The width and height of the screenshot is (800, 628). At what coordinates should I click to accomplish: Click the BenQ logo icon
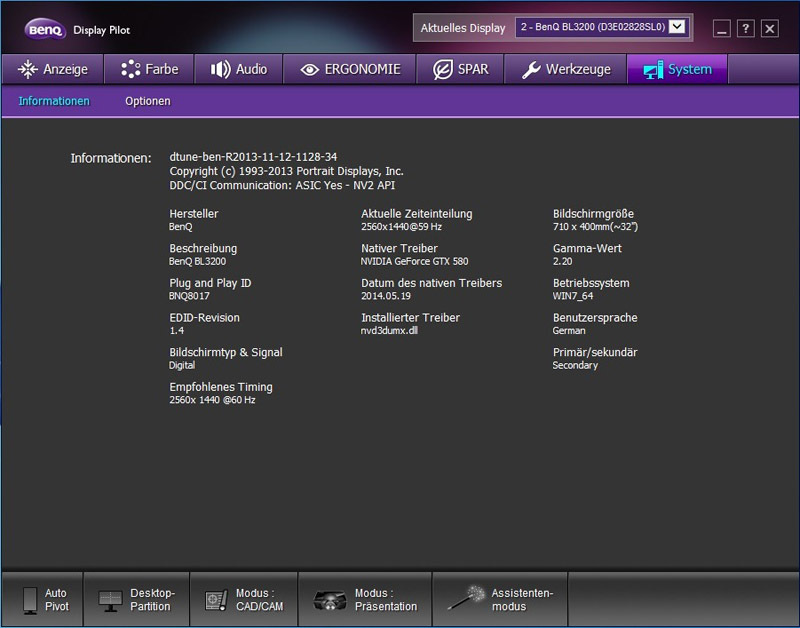tap(45, 30)
